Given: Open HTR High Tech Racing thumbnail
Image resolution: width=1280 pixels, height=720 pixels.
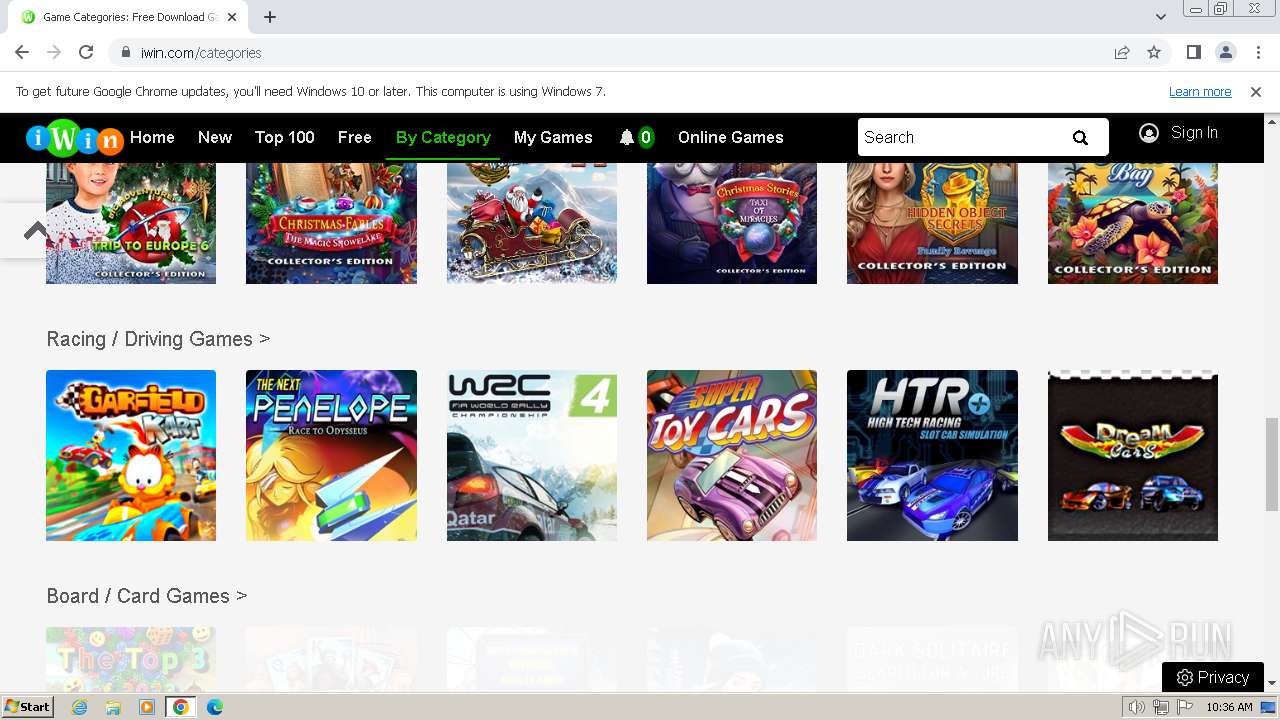Looking at the screenshot, I should [932, 456].
